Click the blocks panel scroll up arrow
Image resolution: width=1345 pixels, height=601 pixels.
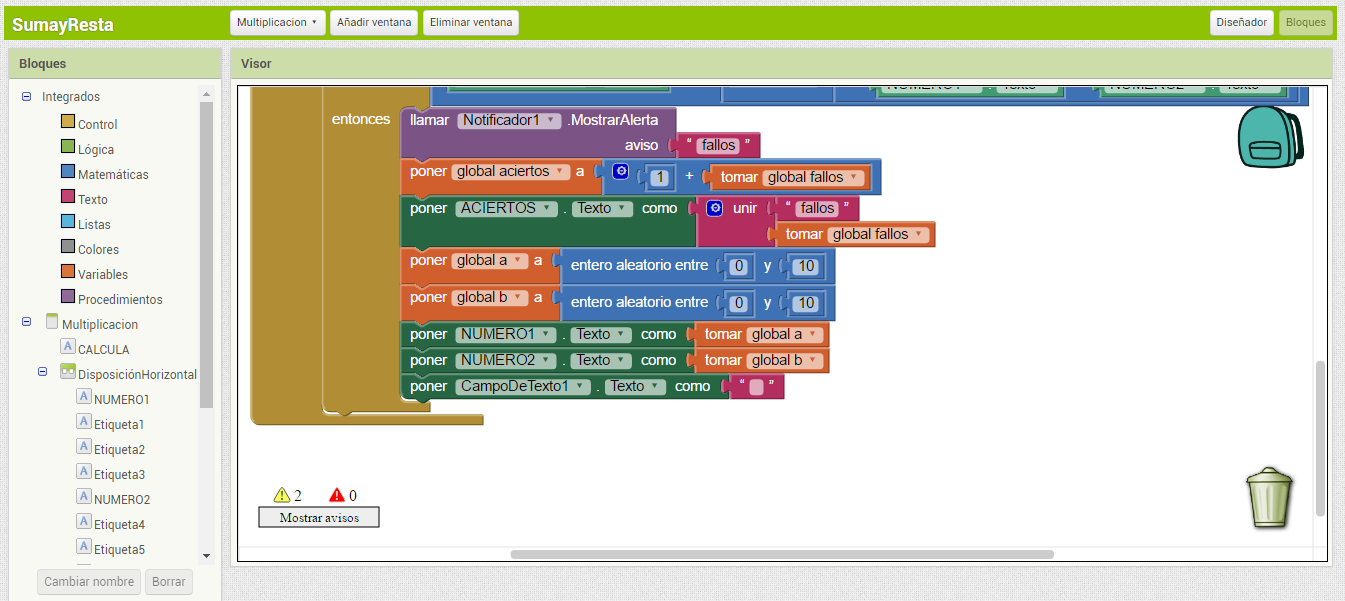click(x=207, y=94)
